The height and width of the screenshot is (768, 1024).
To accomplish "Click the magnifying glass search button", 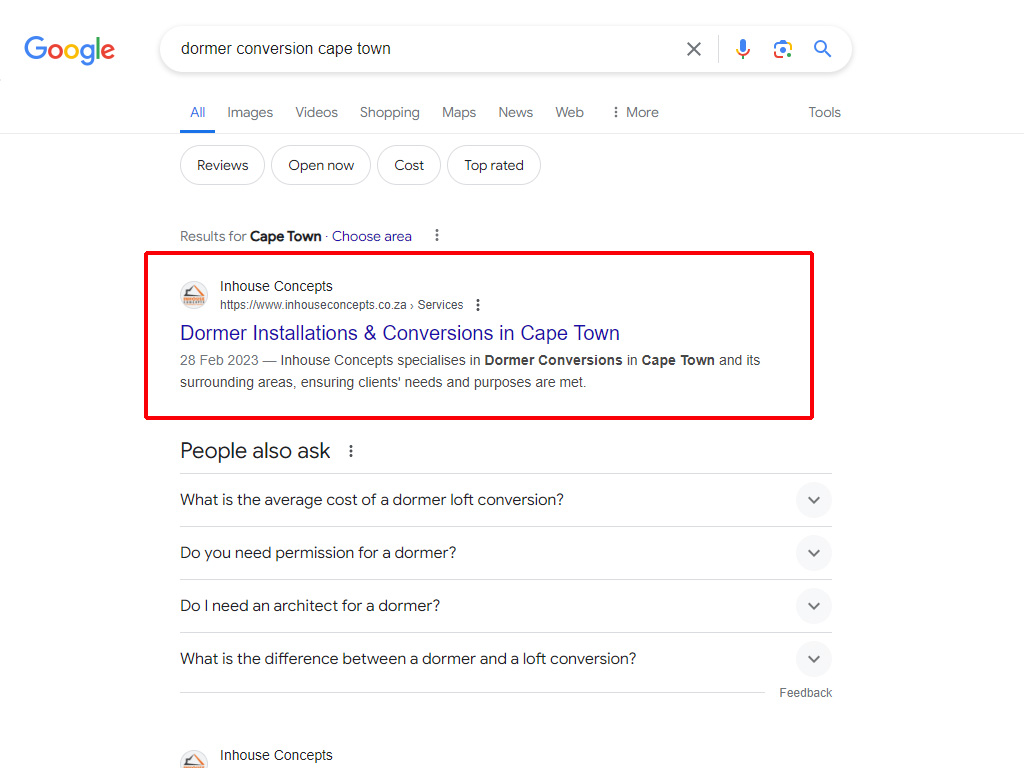I will 822,49.
